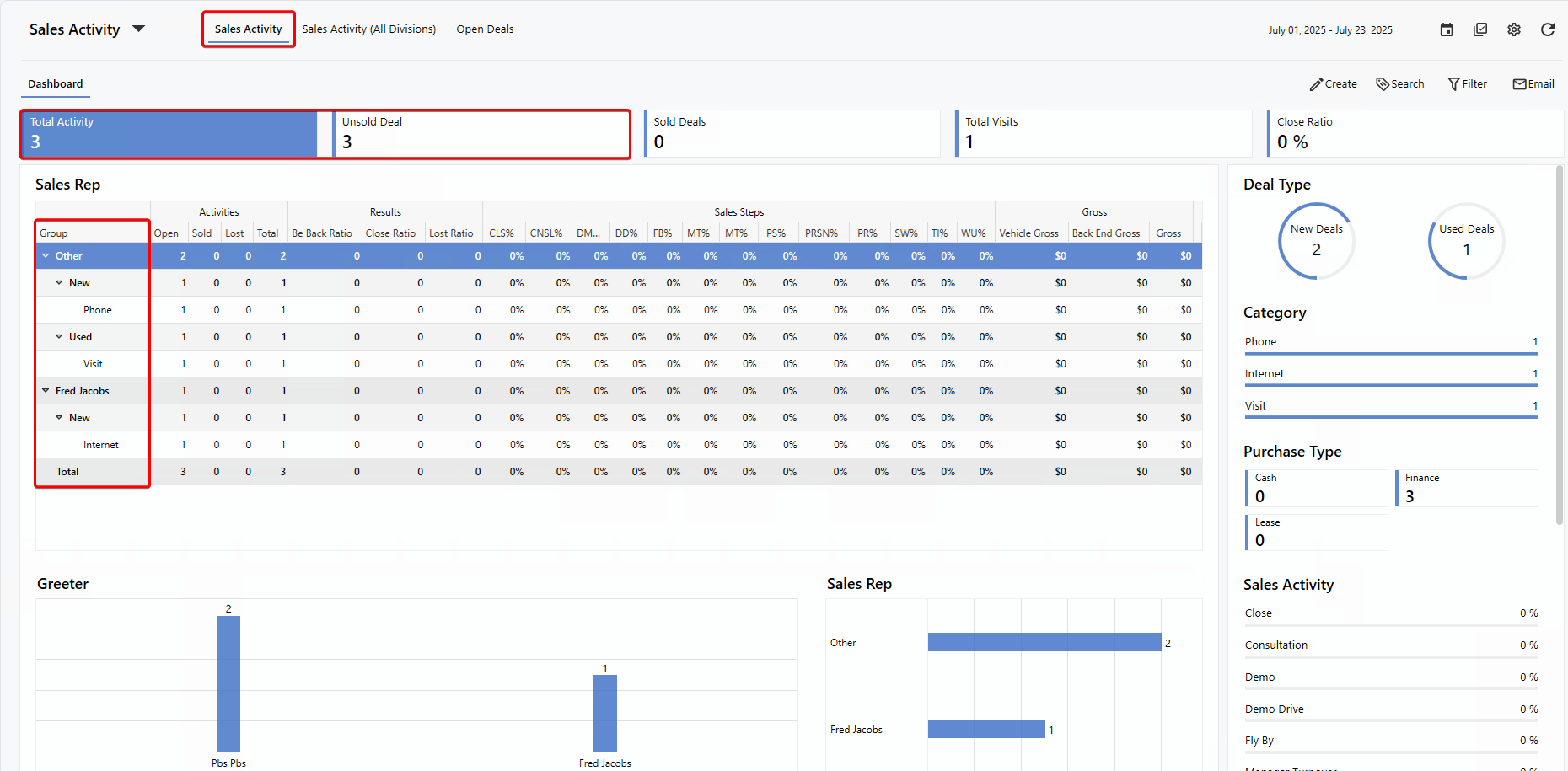The width and height of the screenshot is (1568, 771).
Task: Open the Open Deals tab
Action: click(485, 29)
